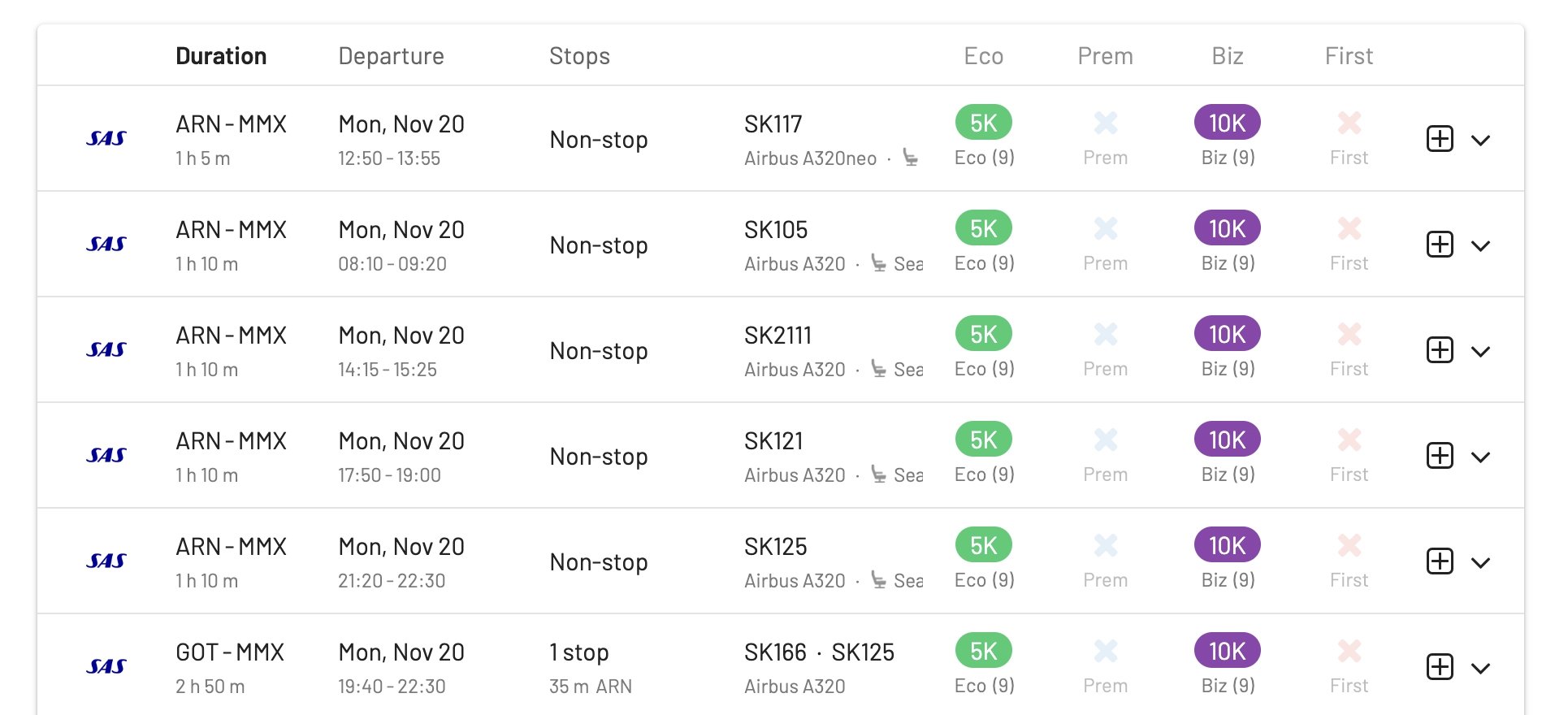Click the plus icon for flight SK117
This screenshot has height=715, width=1568.
click(1440, 139)
